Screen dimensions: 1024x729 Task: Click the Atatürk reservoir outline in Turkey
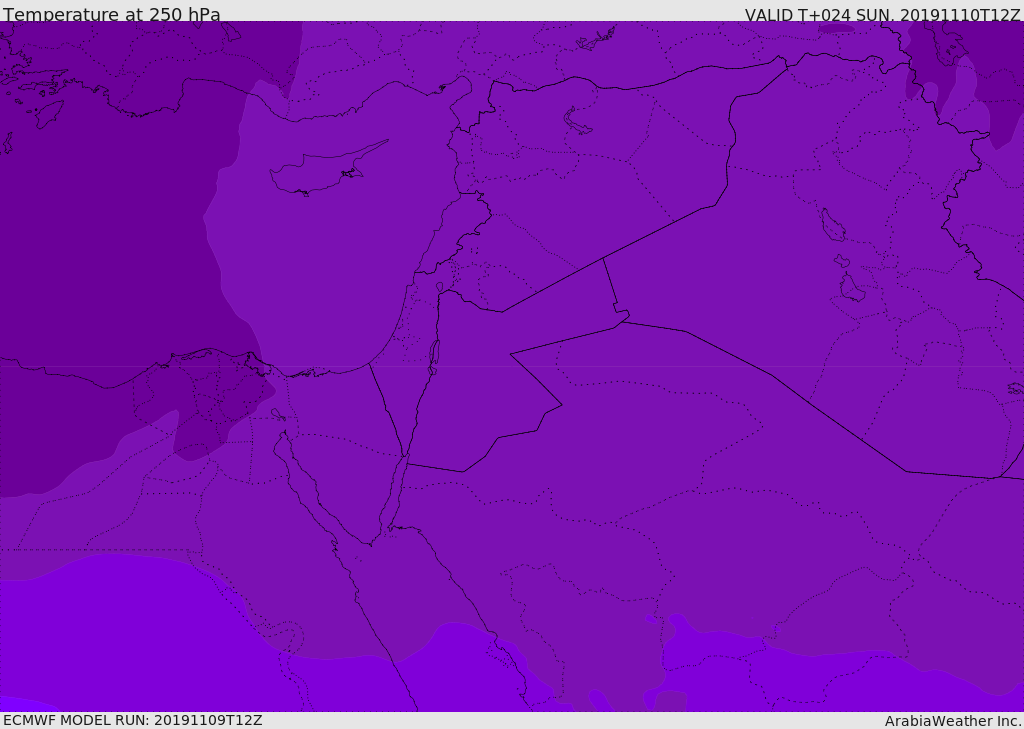[596, 39]
